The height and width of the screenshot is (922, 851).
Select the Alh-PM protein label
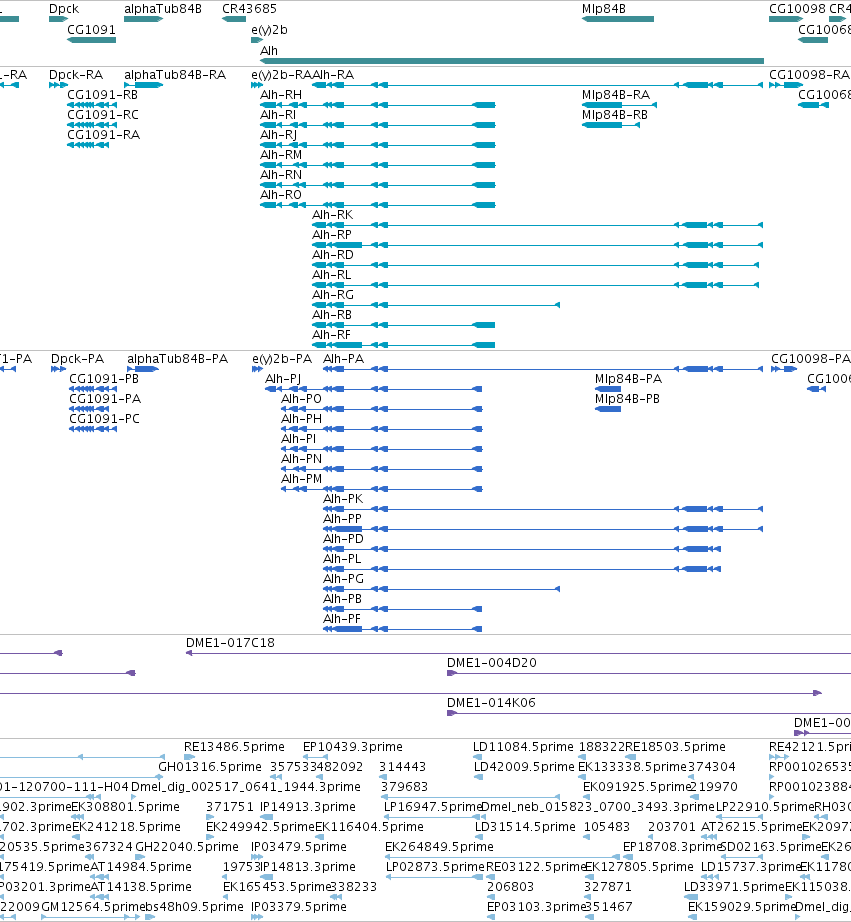301,479
